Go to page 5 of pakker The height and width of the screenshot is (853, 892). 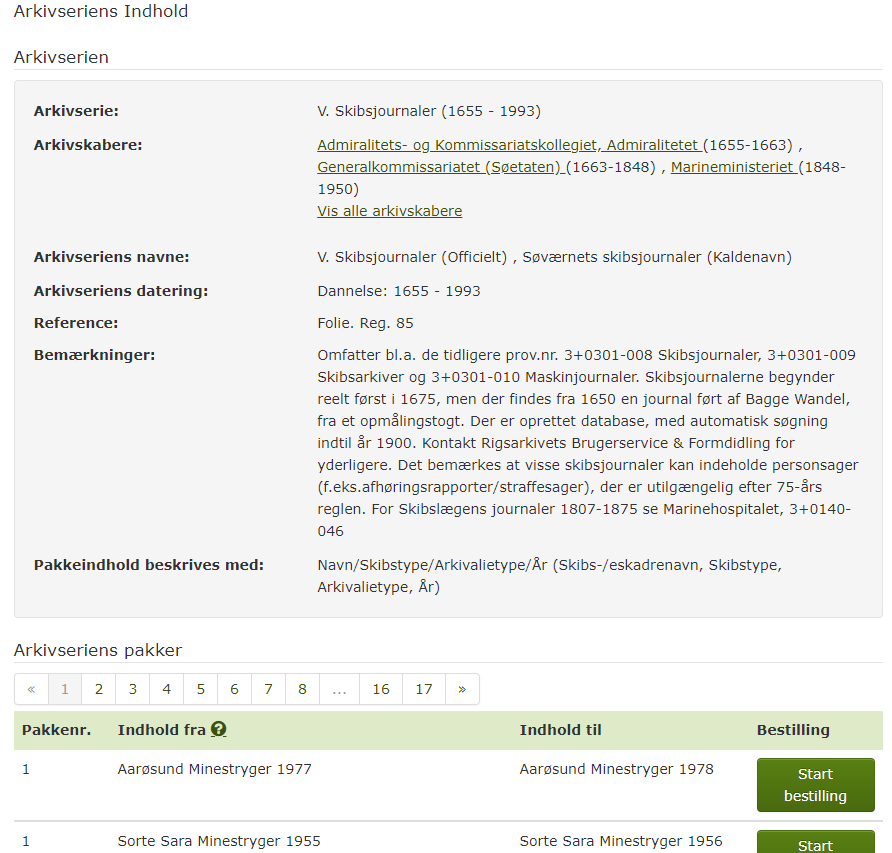[201, 689]
